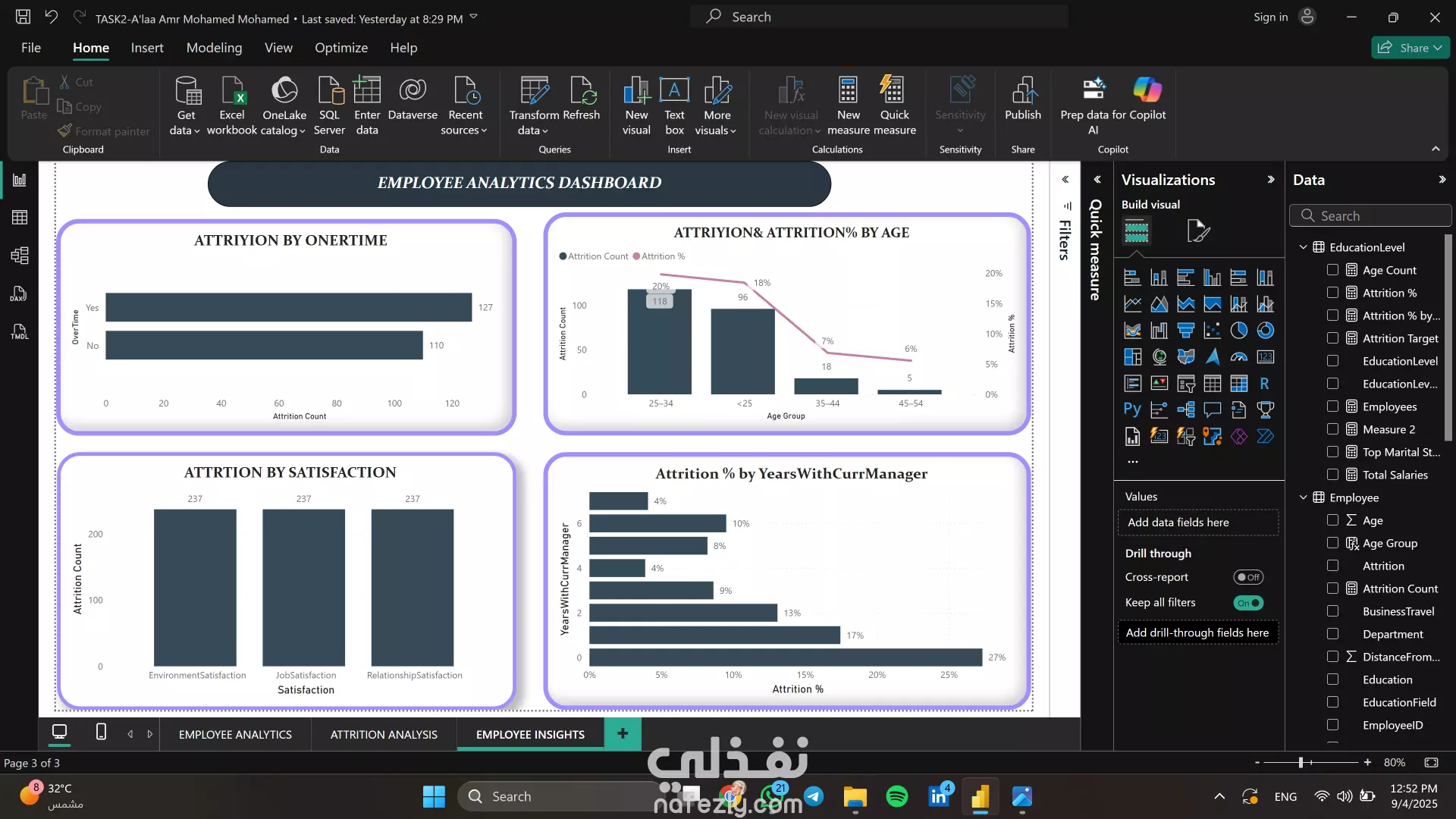Viewport: 1456px width, 819px height.
Task: Collapse the Employee table tree
Action: tap(1303, 497)
